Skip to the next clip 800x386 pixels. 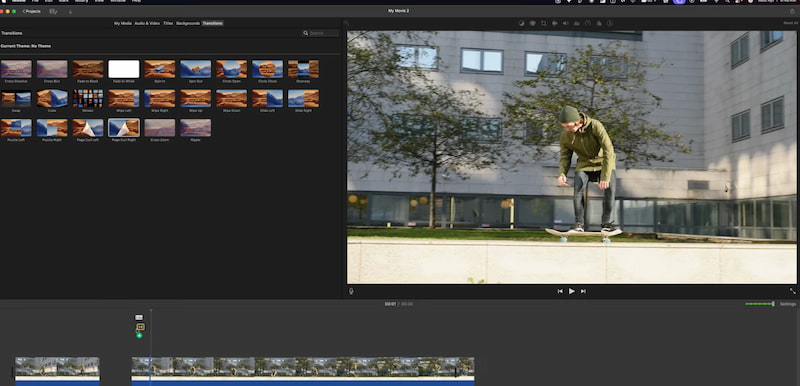coord(583,291)
